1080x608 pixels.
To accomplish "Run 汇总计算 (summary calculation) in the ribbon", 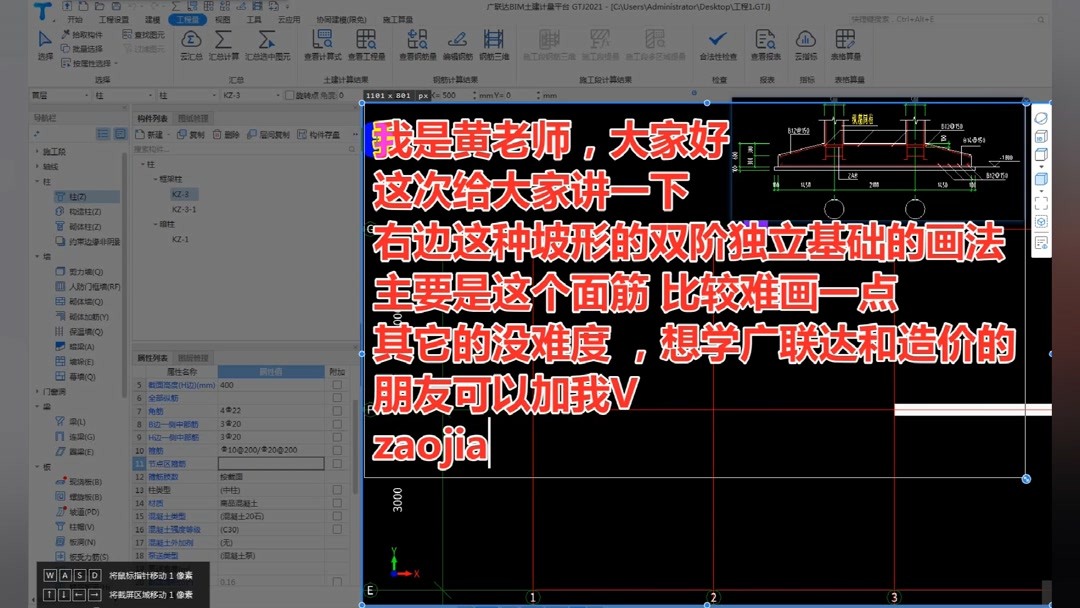I will coord(221,45).
